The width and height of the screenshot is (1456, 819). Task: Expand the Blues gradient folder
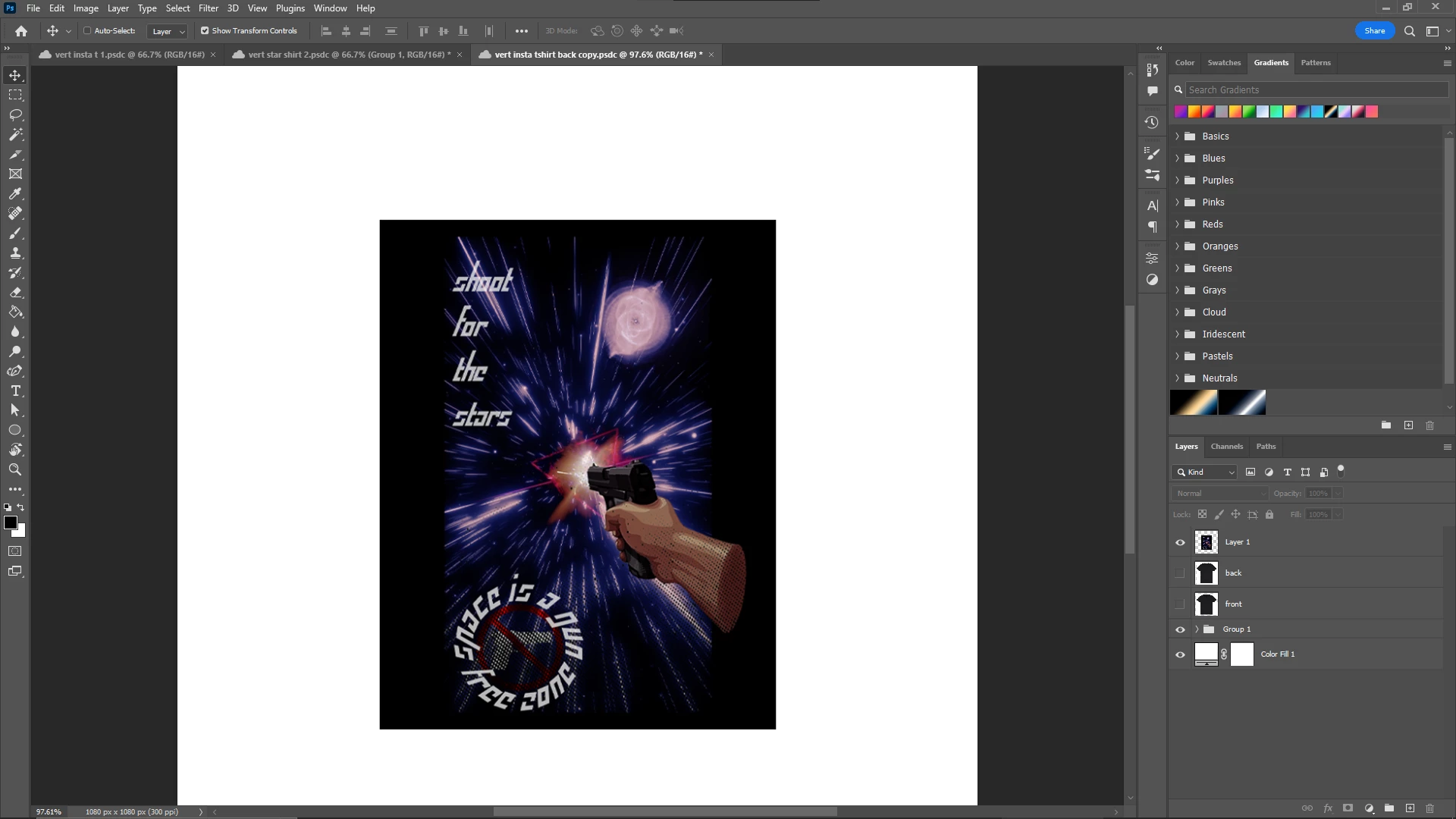pyautogui.click(x=1178, y=158)
